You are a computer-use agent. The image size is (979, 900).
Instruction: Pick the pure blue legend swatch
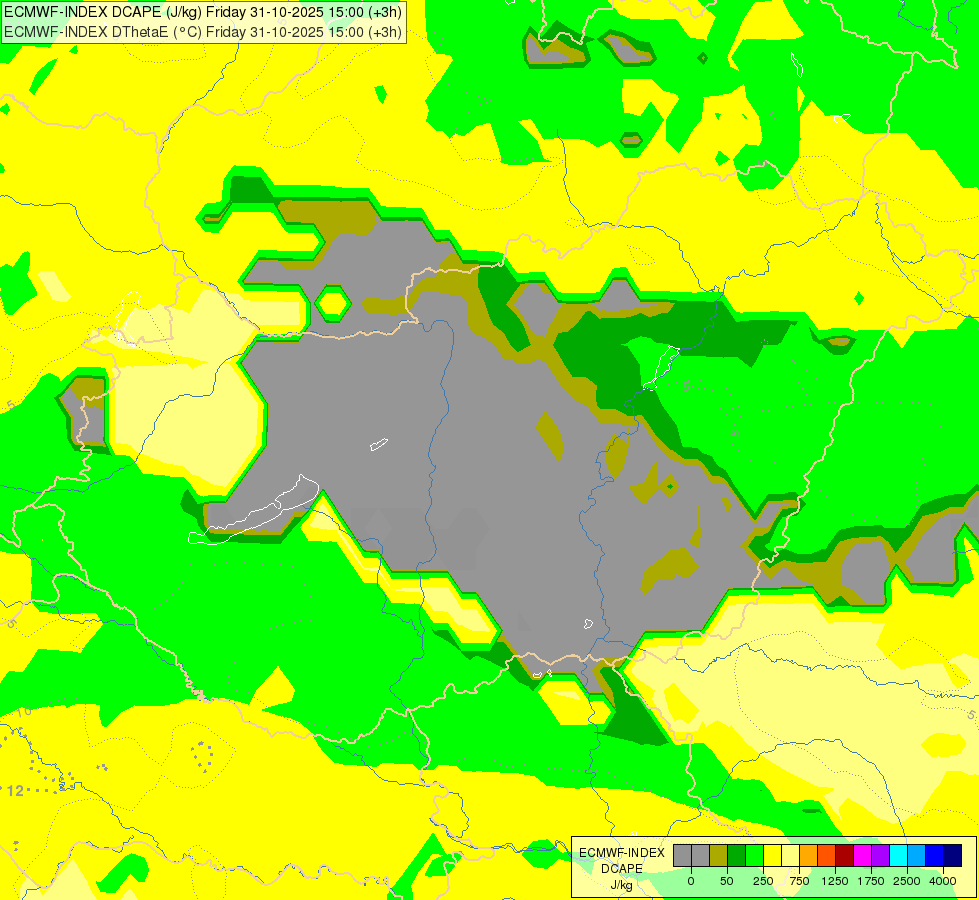(x=935, y=856)
